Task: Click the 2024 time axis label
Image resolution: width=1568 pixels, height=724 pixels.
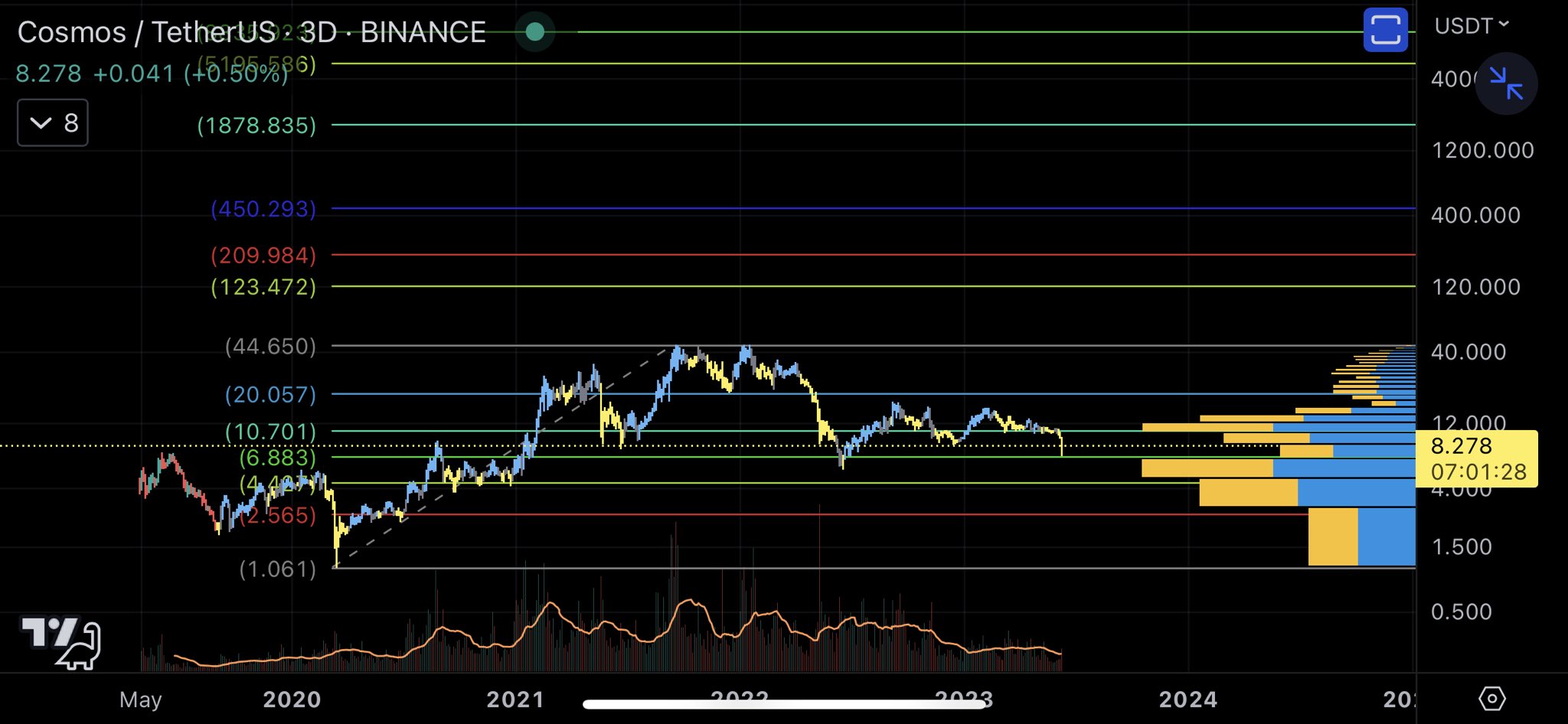Action: click(x=1187, y=700)
